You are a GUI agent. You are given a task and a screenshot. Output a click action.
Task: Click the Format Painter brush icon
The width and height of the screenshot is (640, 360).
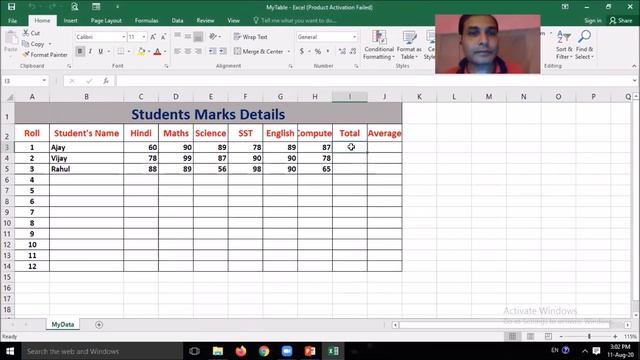pos(26,54)
